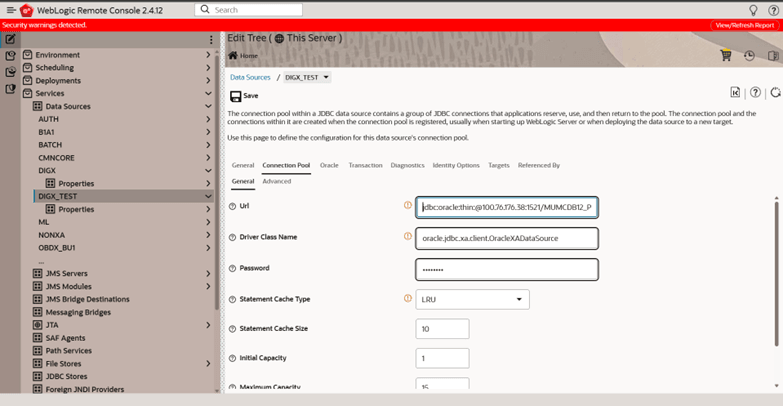Screen dimensions: 783x406
Task: Click the Driver Class Name field
Action: tap(507, 238)
